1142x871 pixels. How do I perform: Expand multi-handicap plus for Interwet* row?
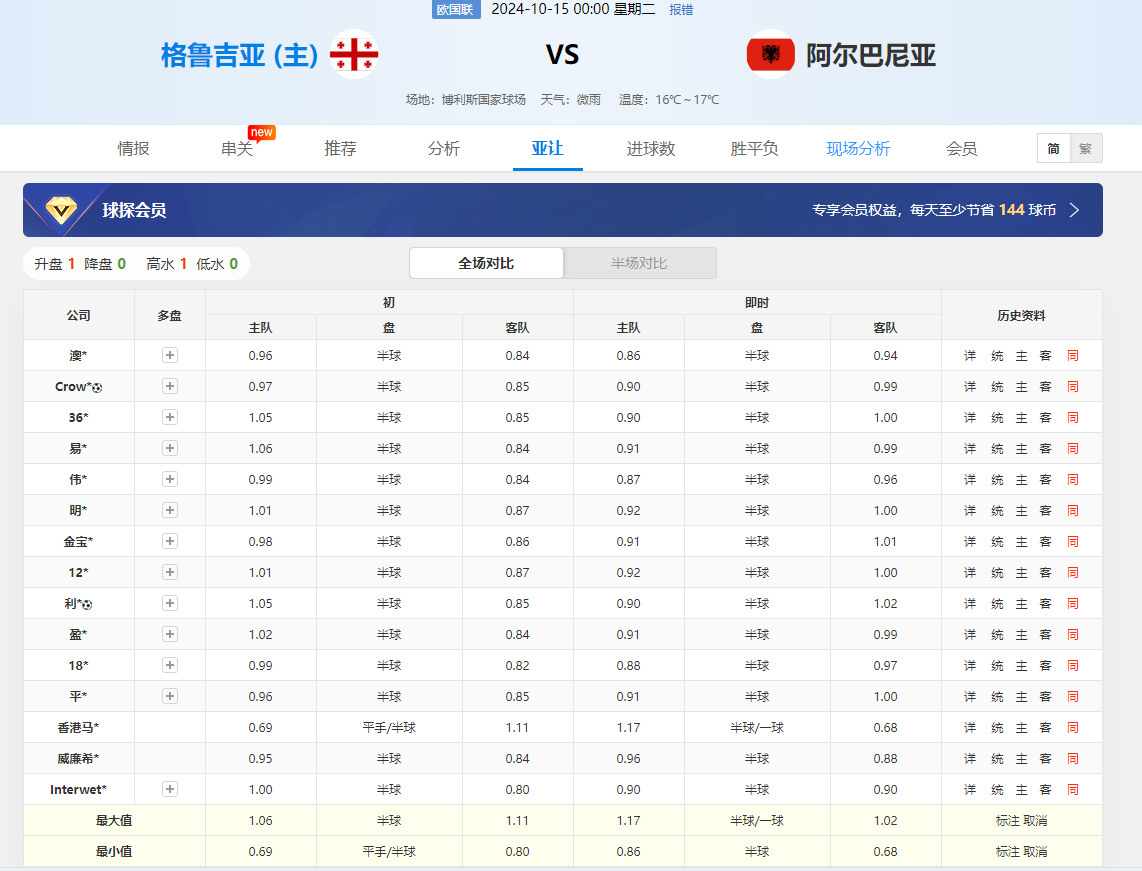coord(170,789)
